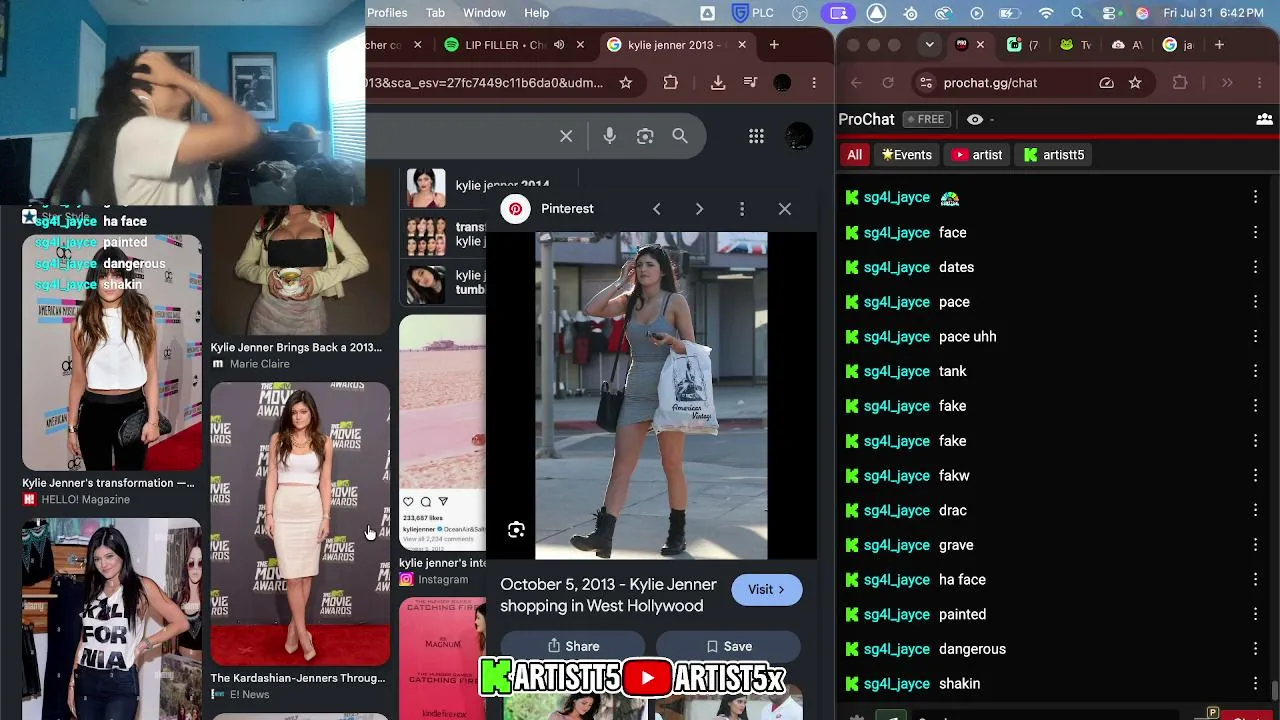Select the Events chat filter

point(906,155)
